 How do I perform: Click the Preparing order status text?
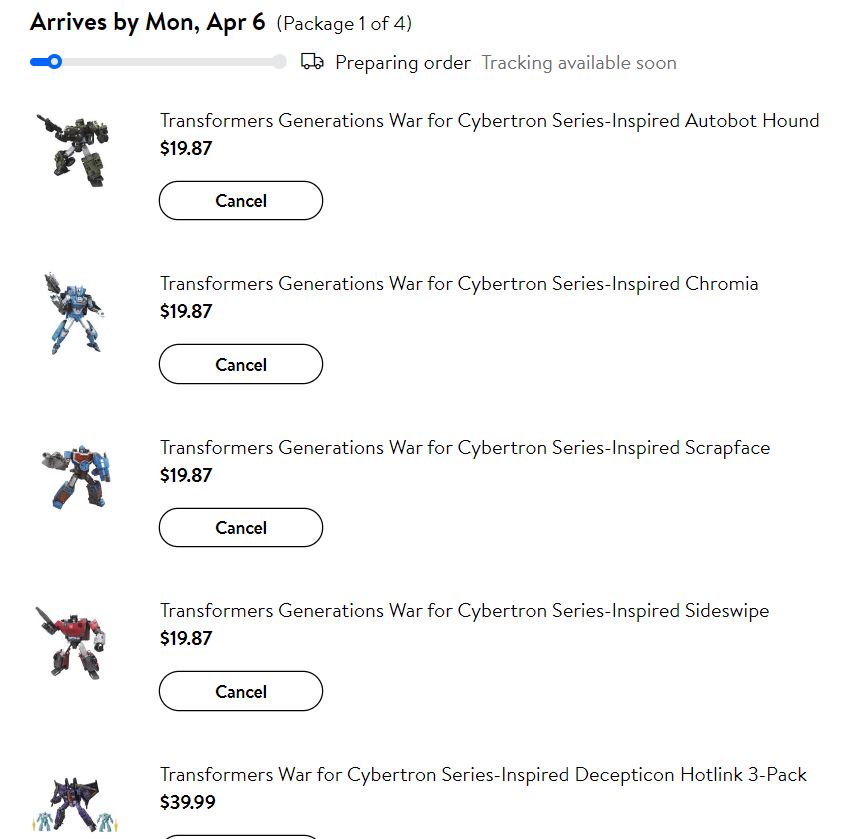402,63
